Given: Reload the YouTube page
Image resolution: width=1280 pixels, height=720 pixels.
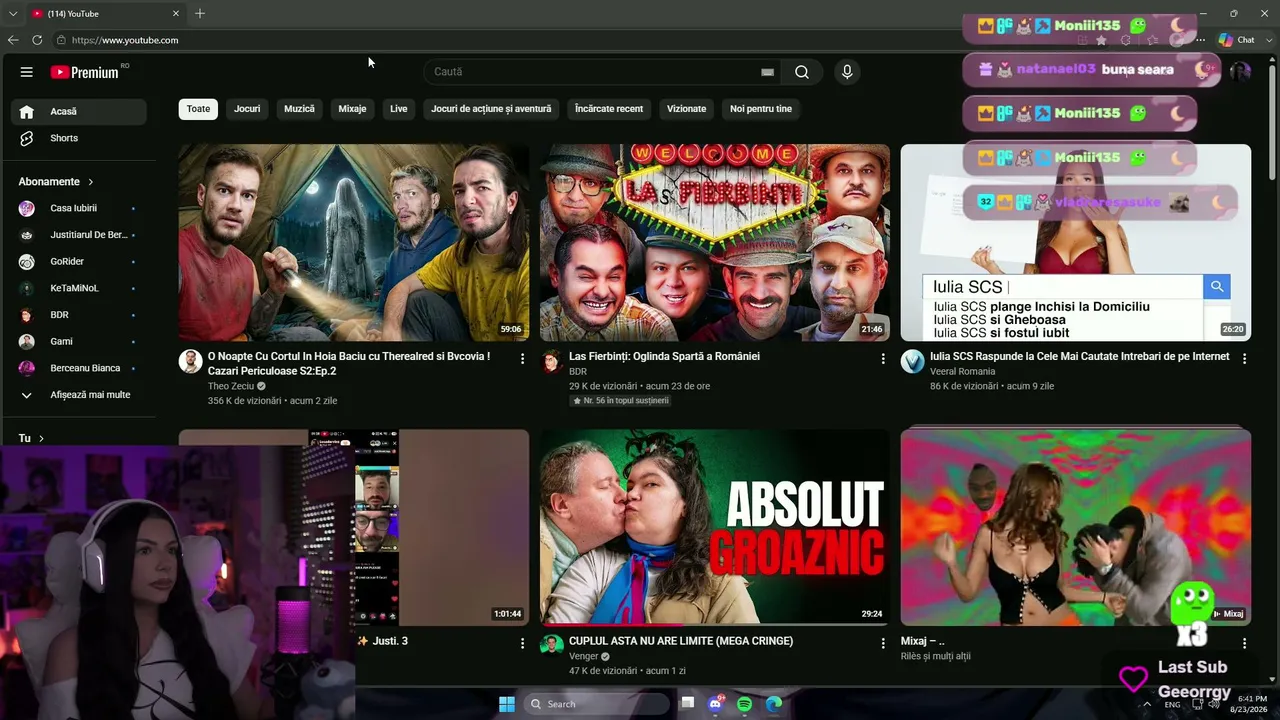Looking at the screenshot, I should 37,40.
